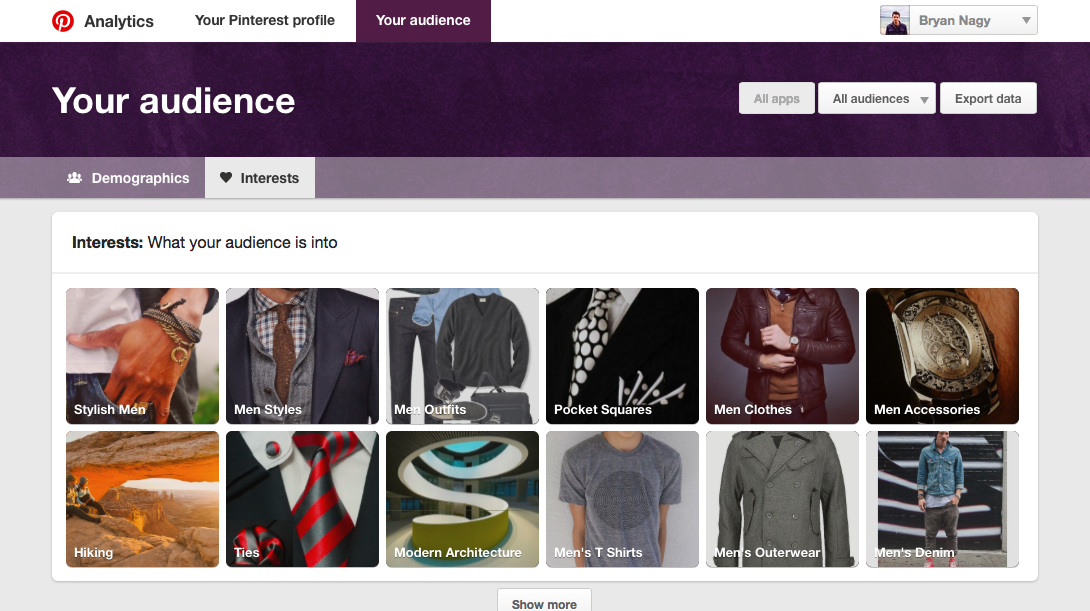1090x611 pixels.
Task: Select the Modern Architecture tile
Action: click(462, 499)
